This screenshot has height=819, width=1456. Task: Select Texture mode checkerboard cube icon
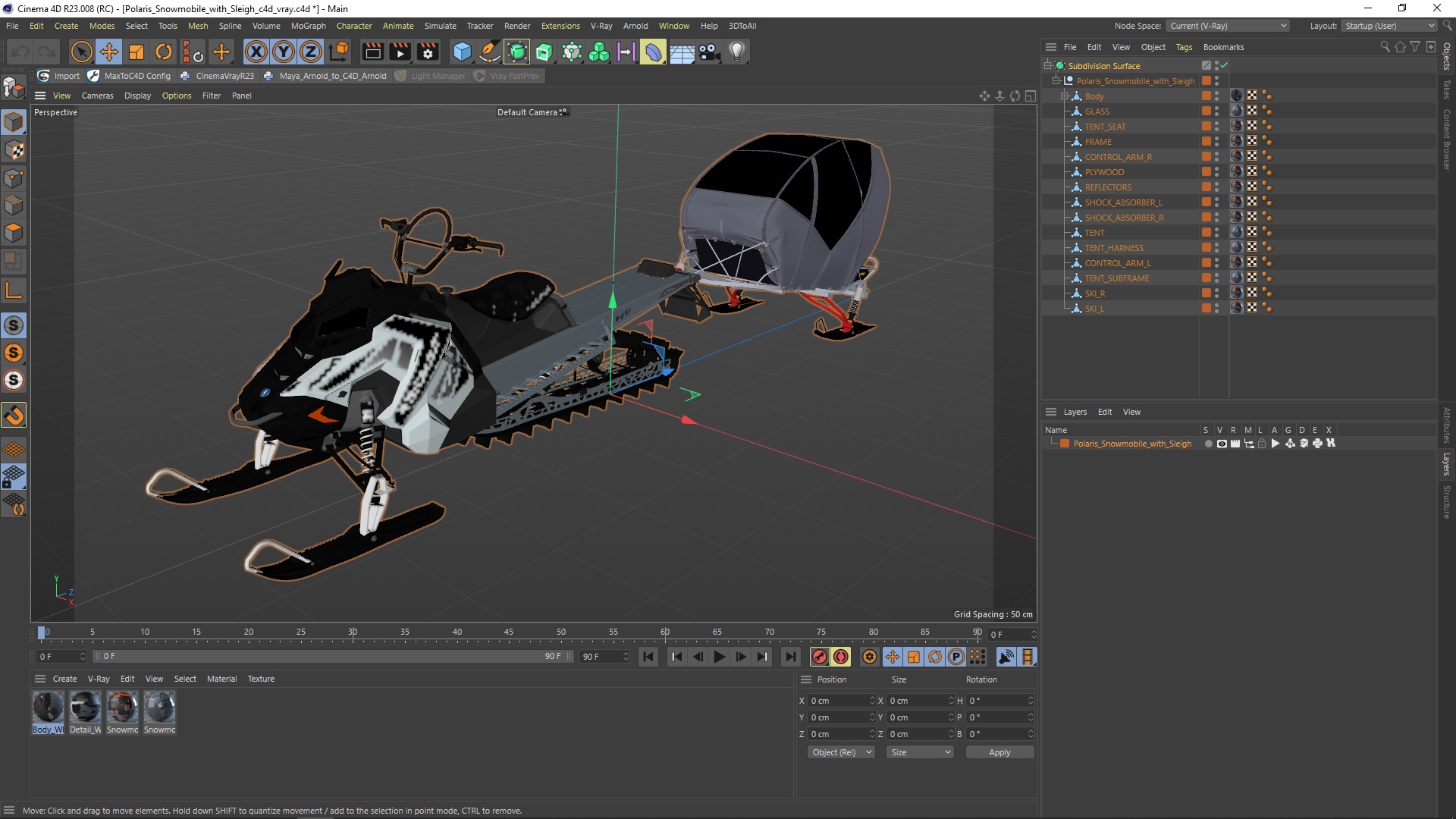coord(14,150)
